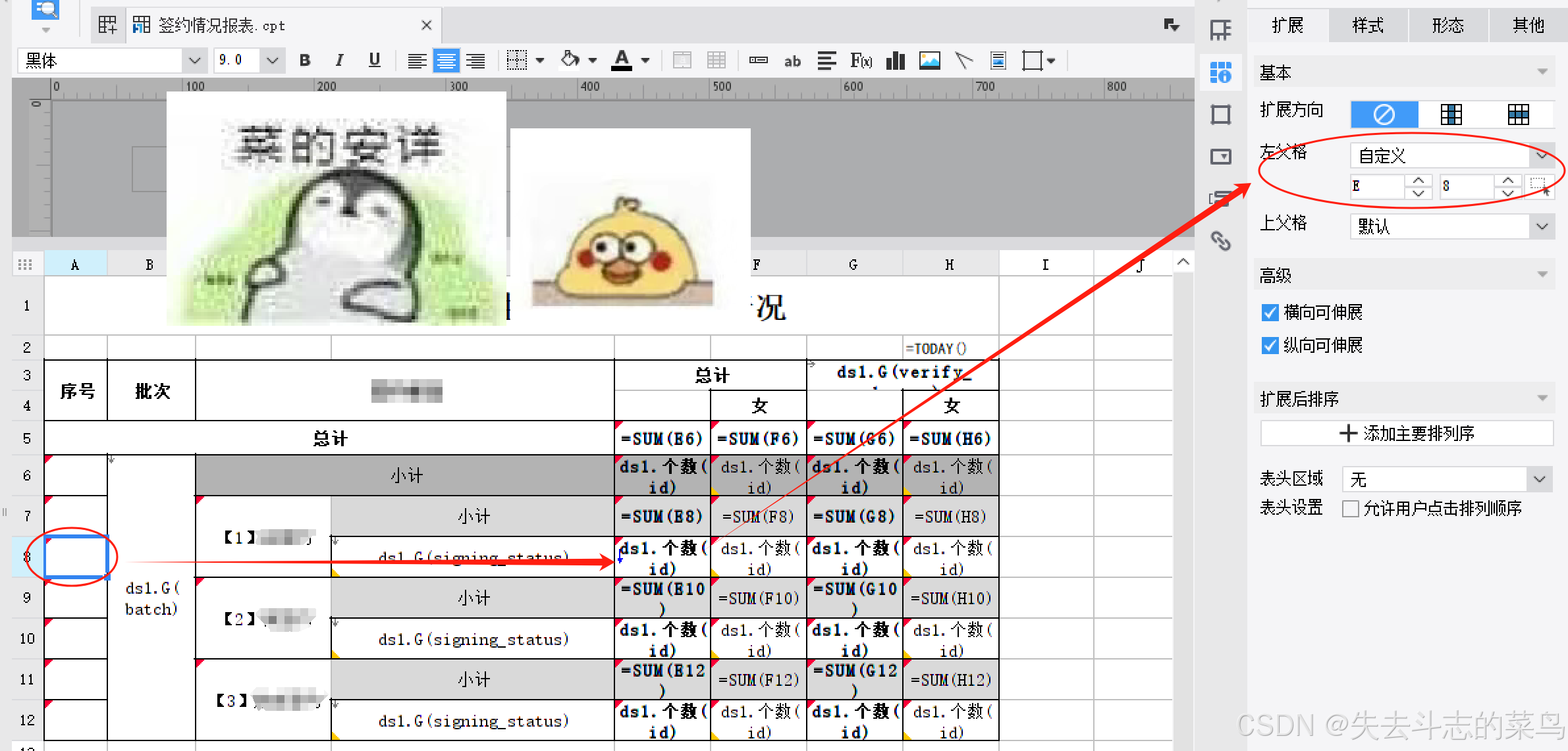
Task: Click 添加主要排列序 button
Action: [x=1407, y=433]
